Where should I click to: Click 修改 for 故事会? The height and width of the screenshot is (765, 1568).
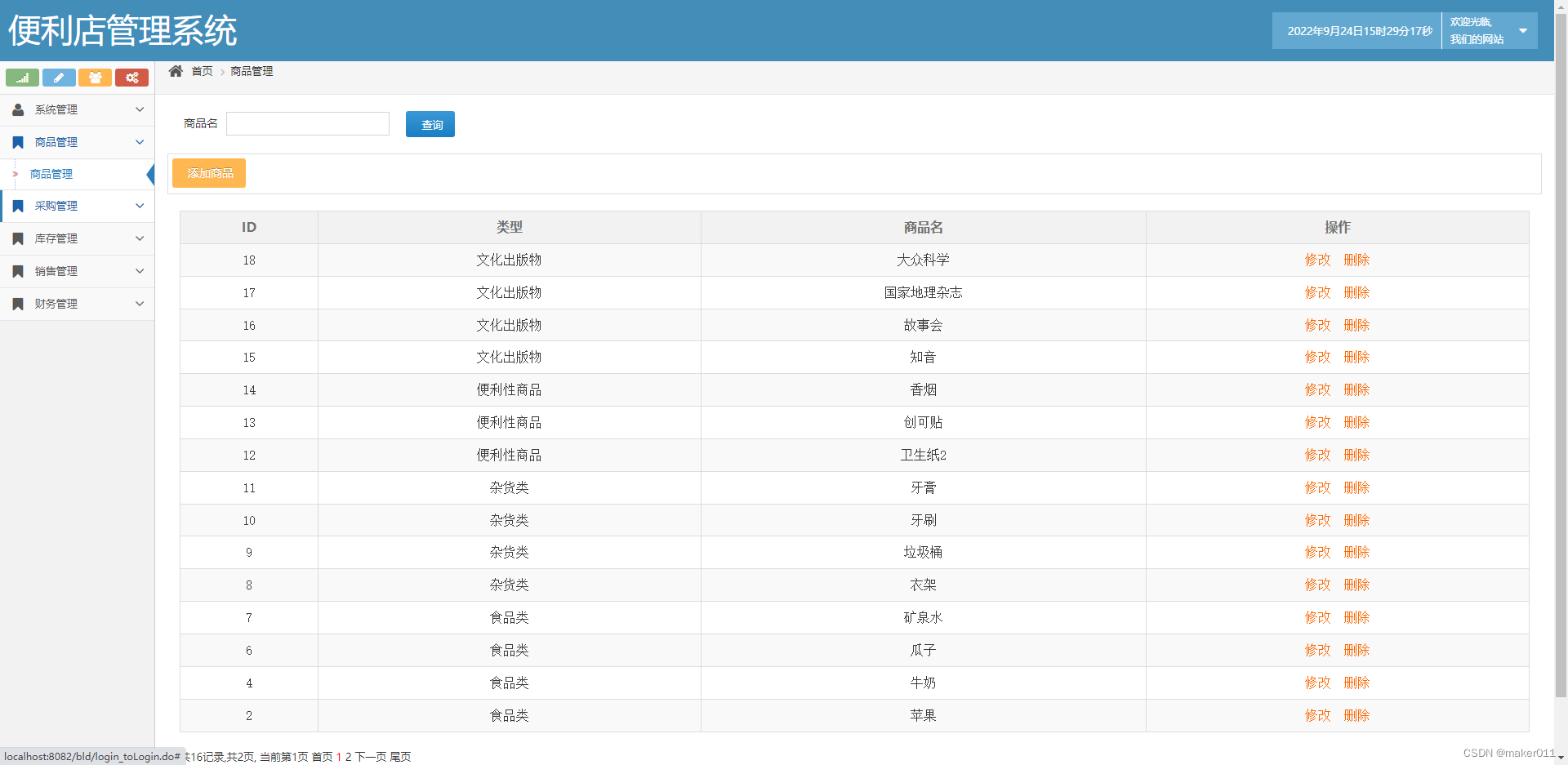point(1317,325)
